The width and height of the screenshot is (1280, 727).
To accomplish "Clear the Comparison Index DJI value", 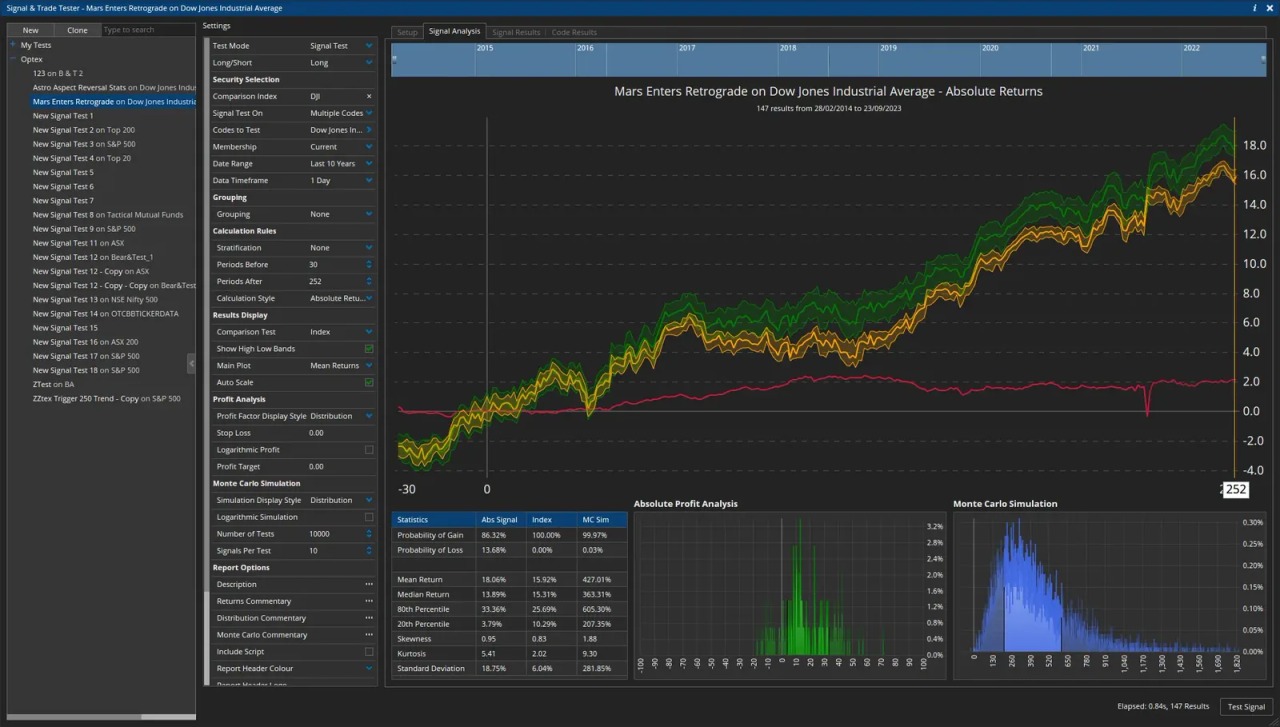I will point(368,96).
